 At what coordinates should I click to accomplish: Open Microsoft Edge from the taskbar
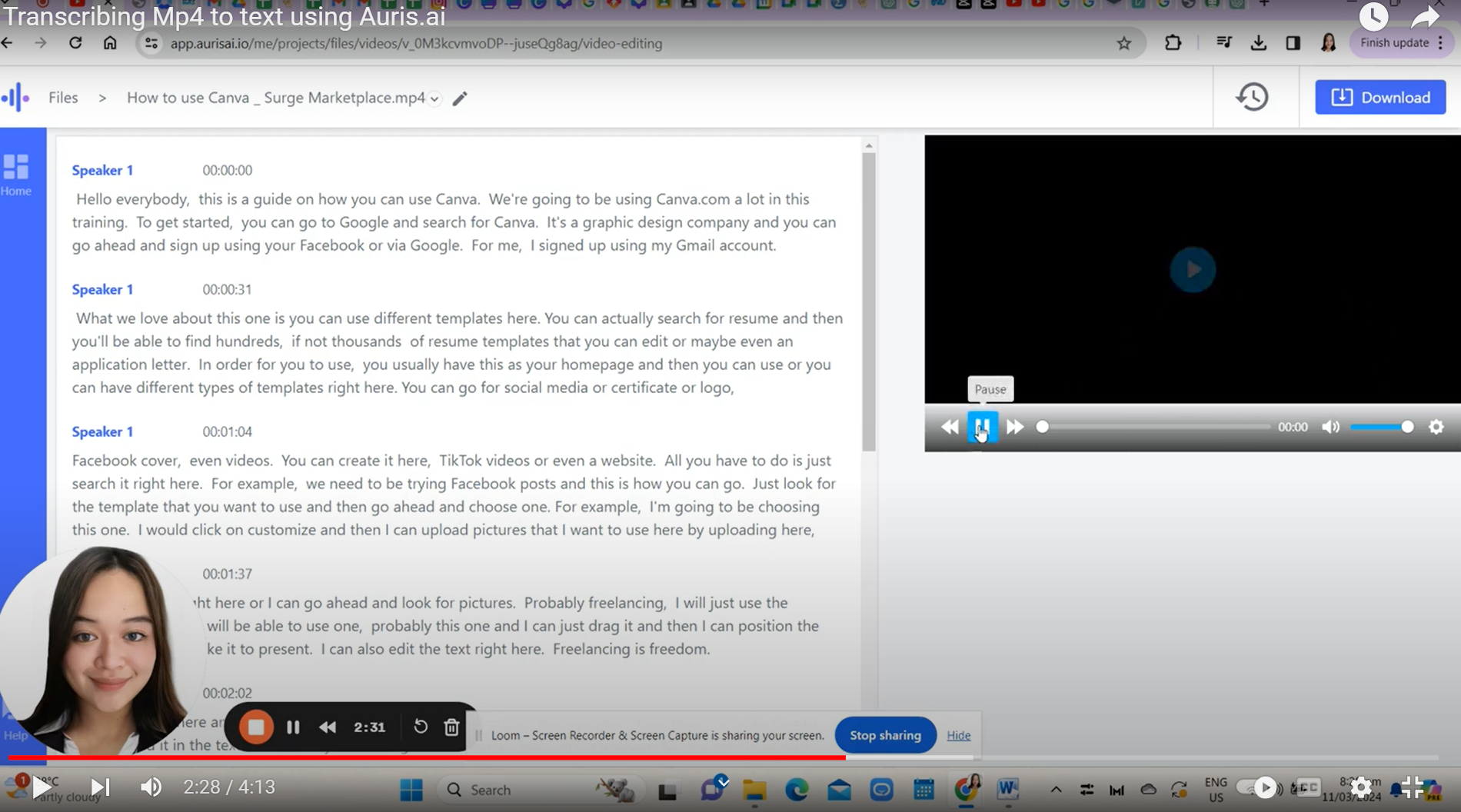[x=797, y=790]
